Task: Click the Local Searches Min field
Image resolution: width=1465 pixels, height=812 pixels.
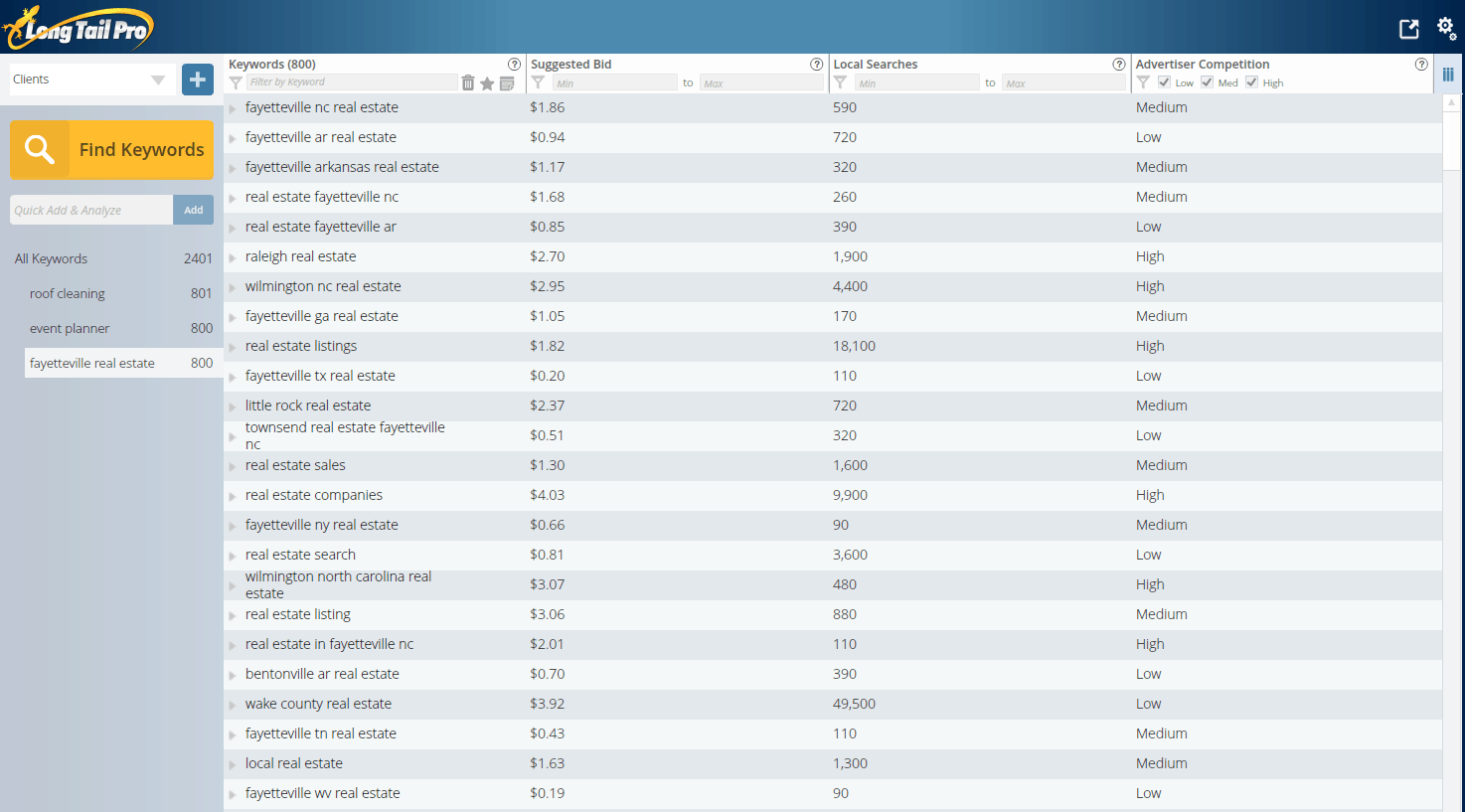Action: coord(917,83)
